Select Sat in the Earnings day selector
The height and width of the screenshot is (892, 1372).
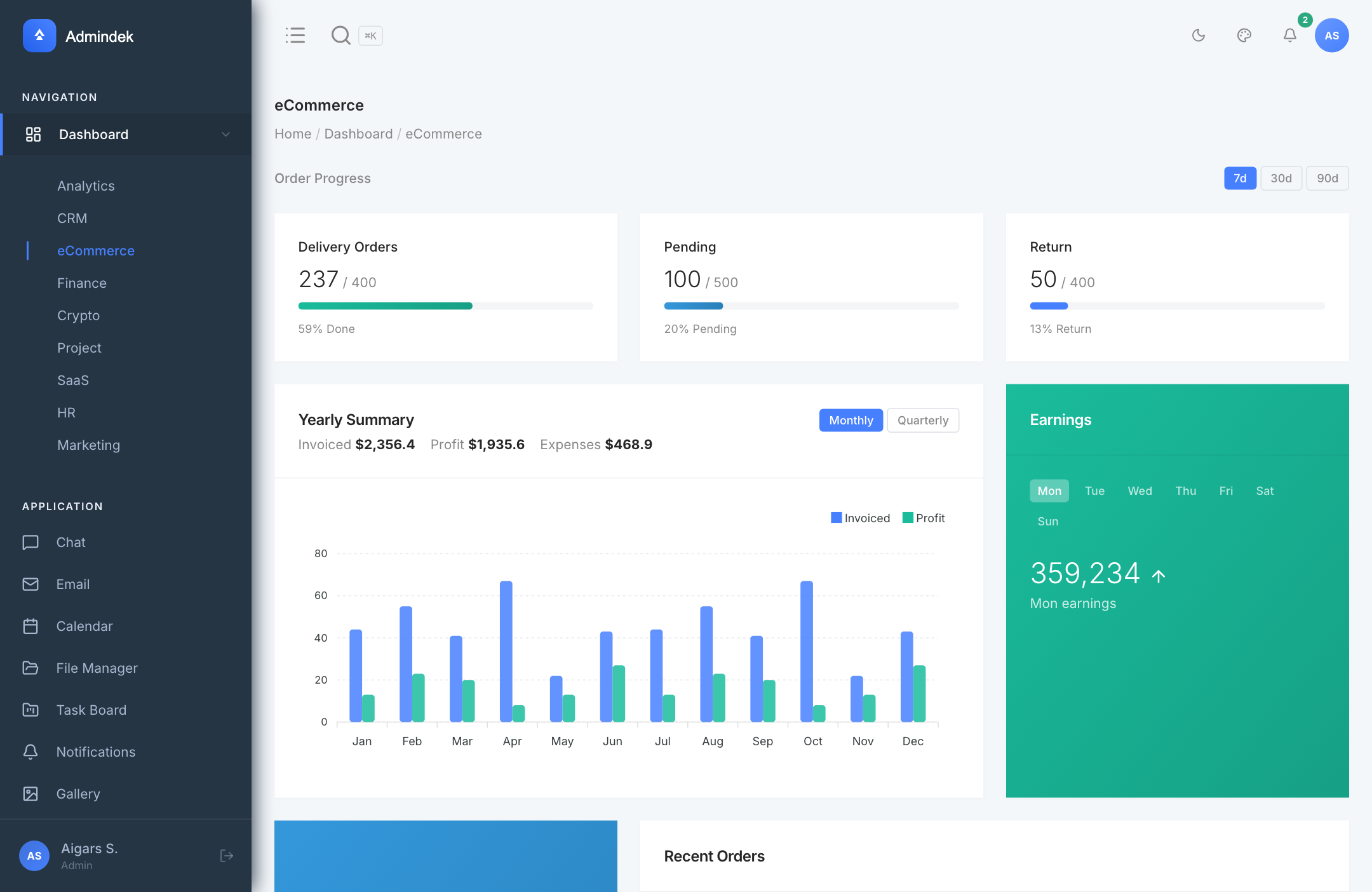coord(1264,490)
